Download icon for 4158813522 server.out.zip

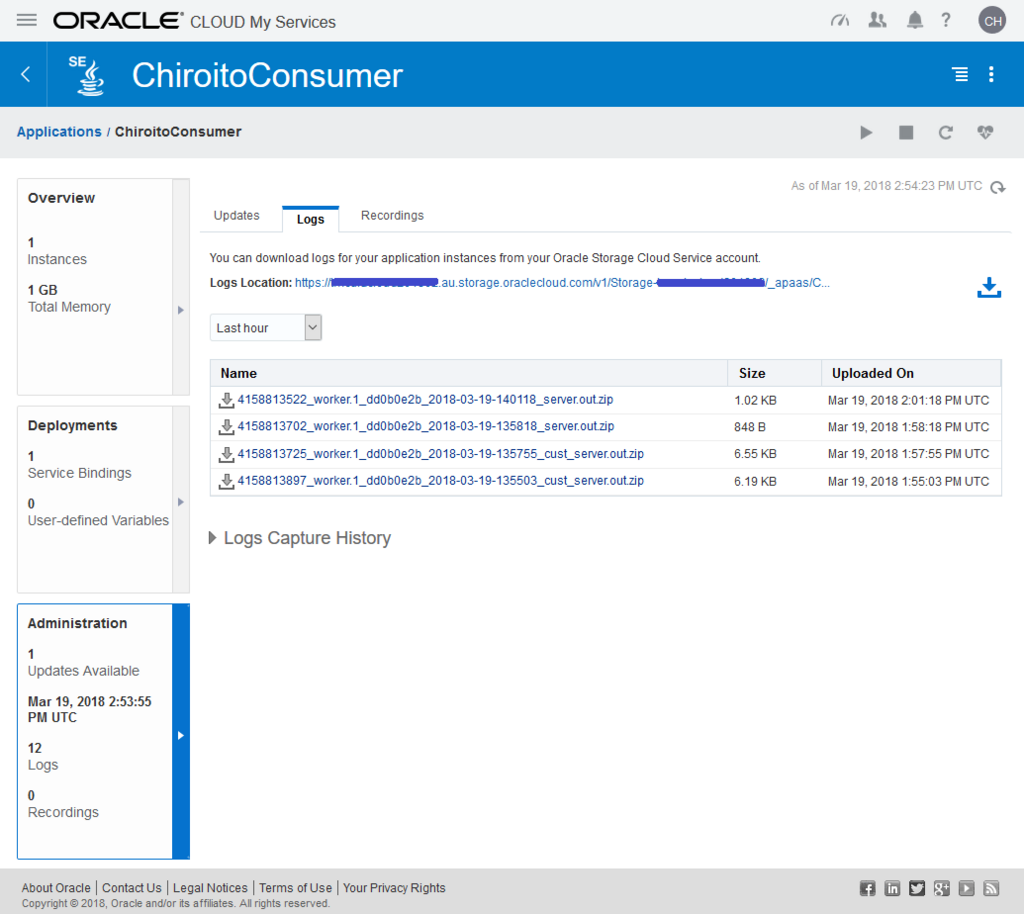(226, 400)
